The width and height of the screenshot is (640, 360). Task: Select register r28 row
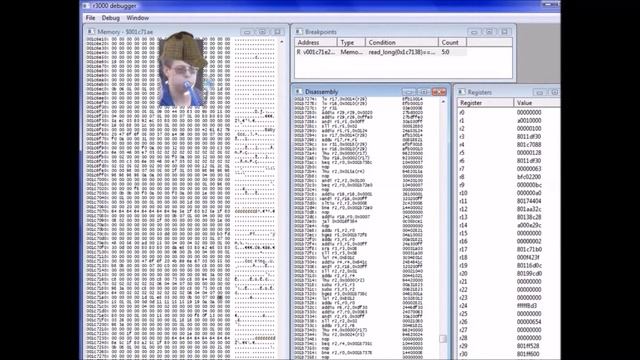[x=508, y=338]
